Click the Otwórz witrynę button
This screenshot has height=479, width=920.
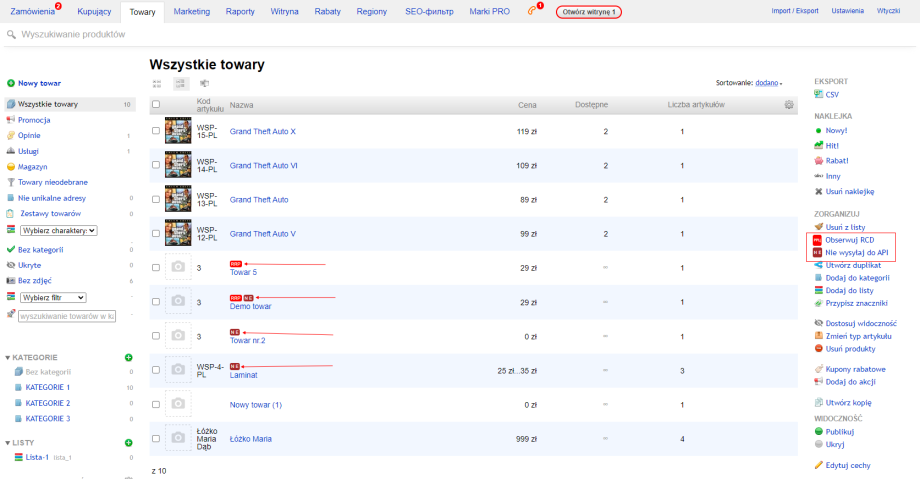coord(588,12)
